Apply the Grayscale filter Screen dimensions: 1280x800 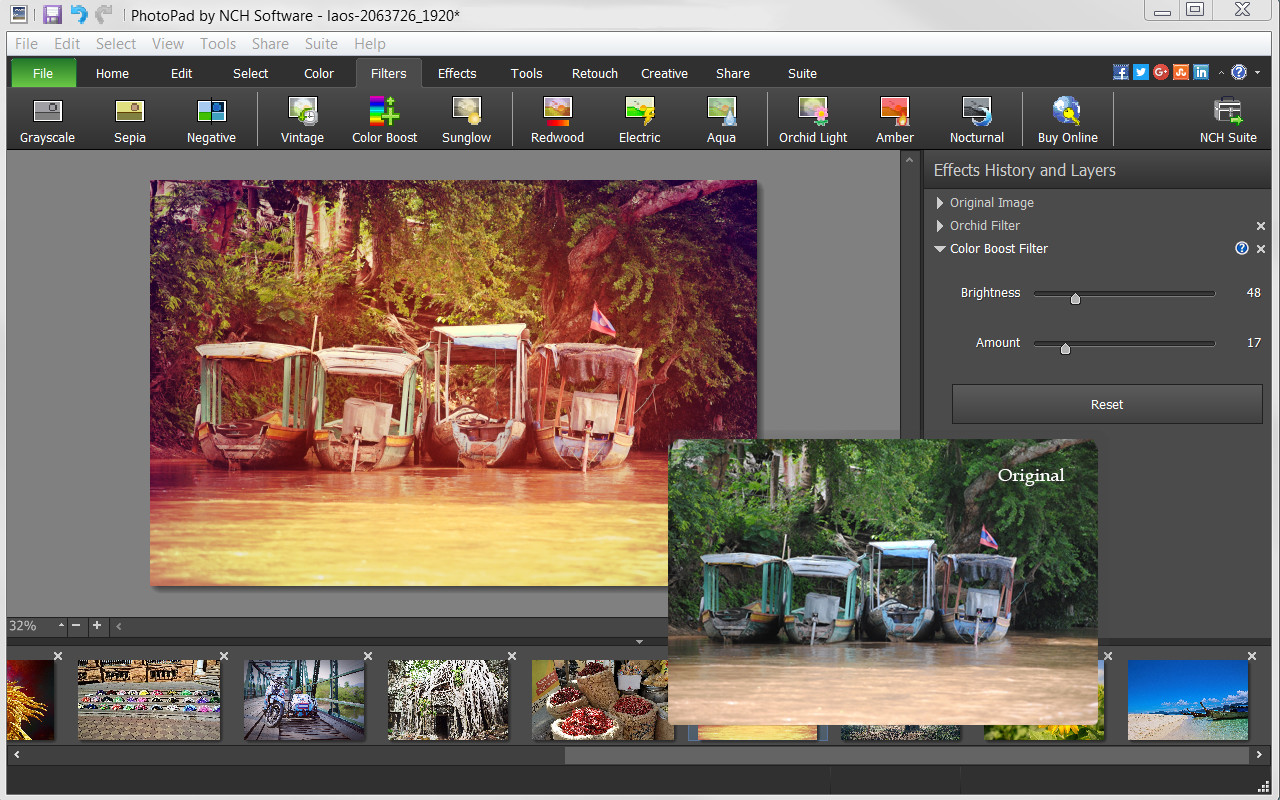point(46,118)
